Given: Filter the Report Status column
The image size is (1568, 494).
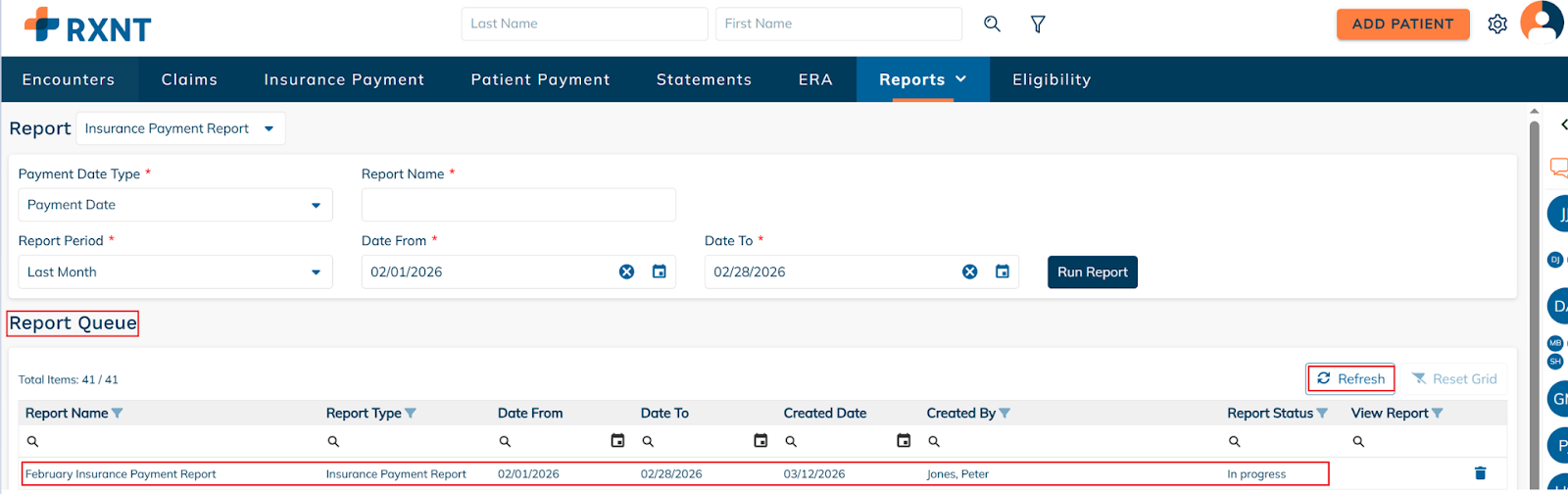Looking at the screenshot, I should (1322, 414).
